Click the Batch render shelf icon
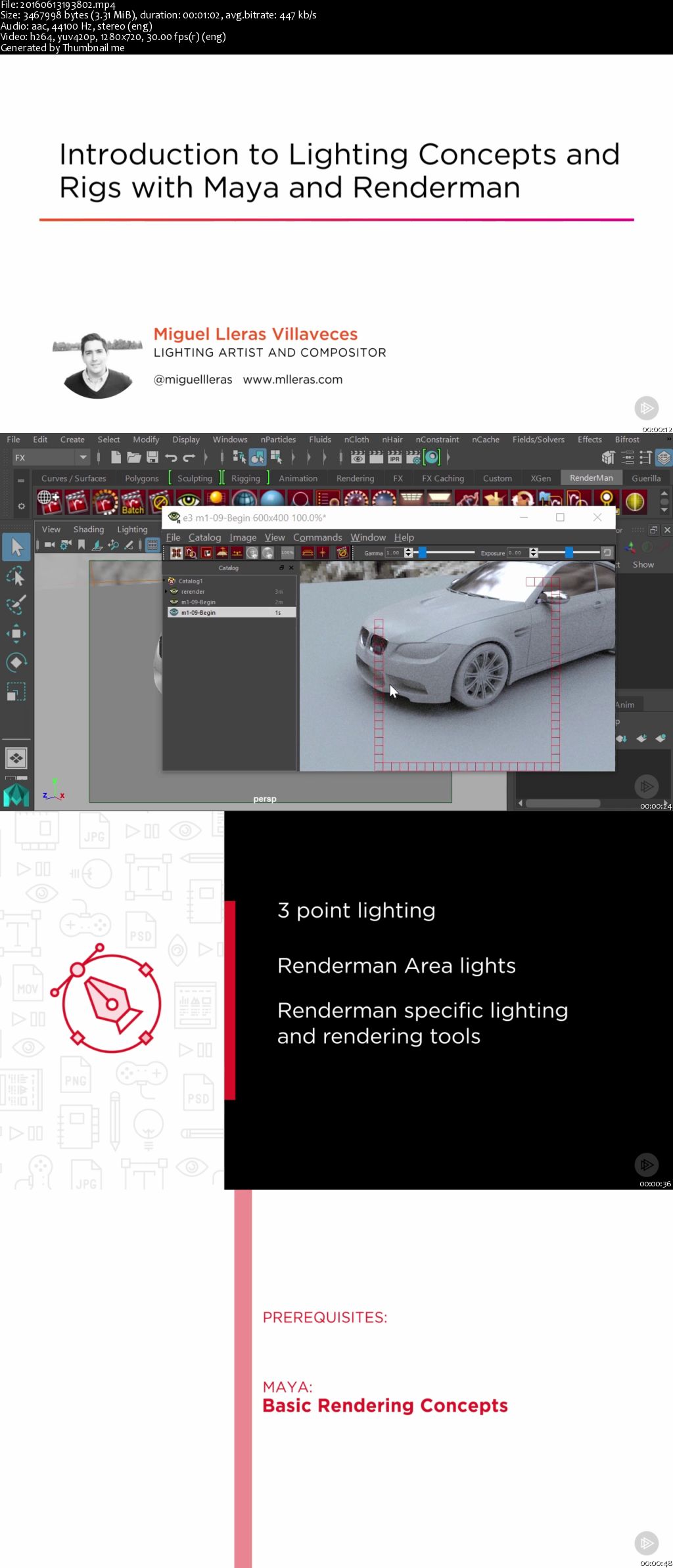Viewport: 673px width, 1568px height. point(133,502)
